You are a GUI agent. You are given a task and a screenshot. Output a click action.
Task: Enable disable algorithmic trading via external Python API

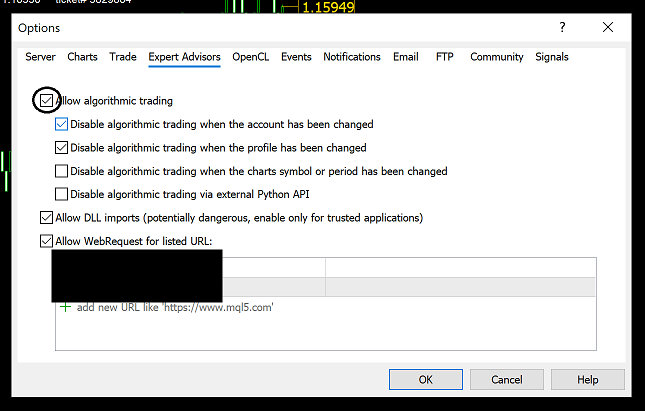click(61, 194)
